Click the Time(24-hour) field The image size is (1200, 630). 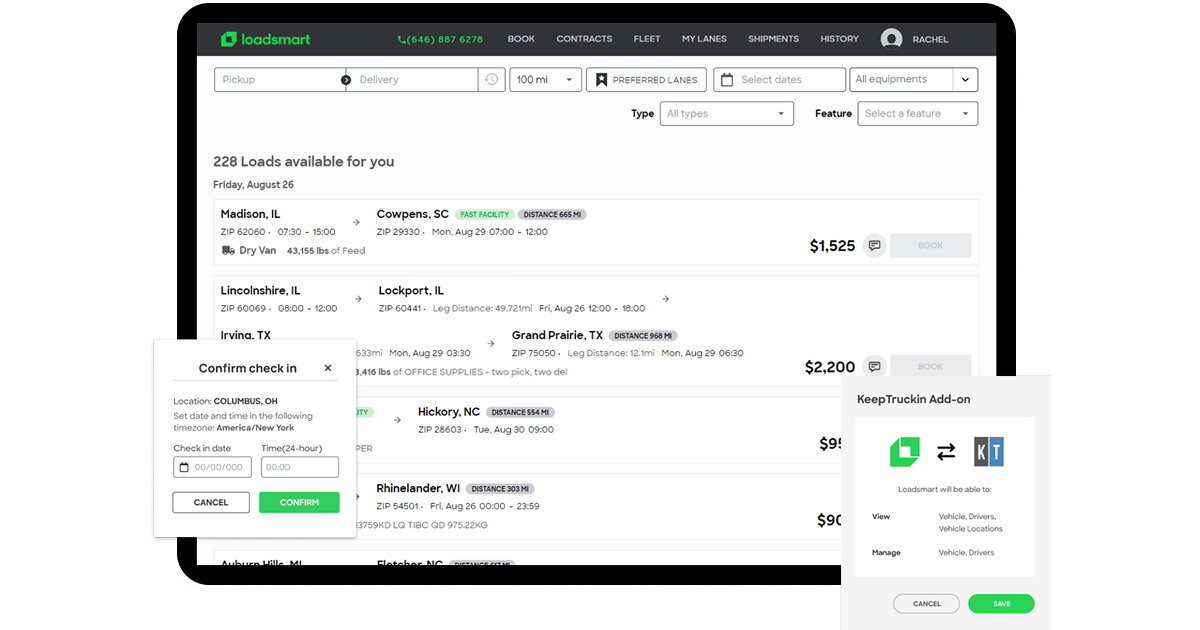coord(300,467)
